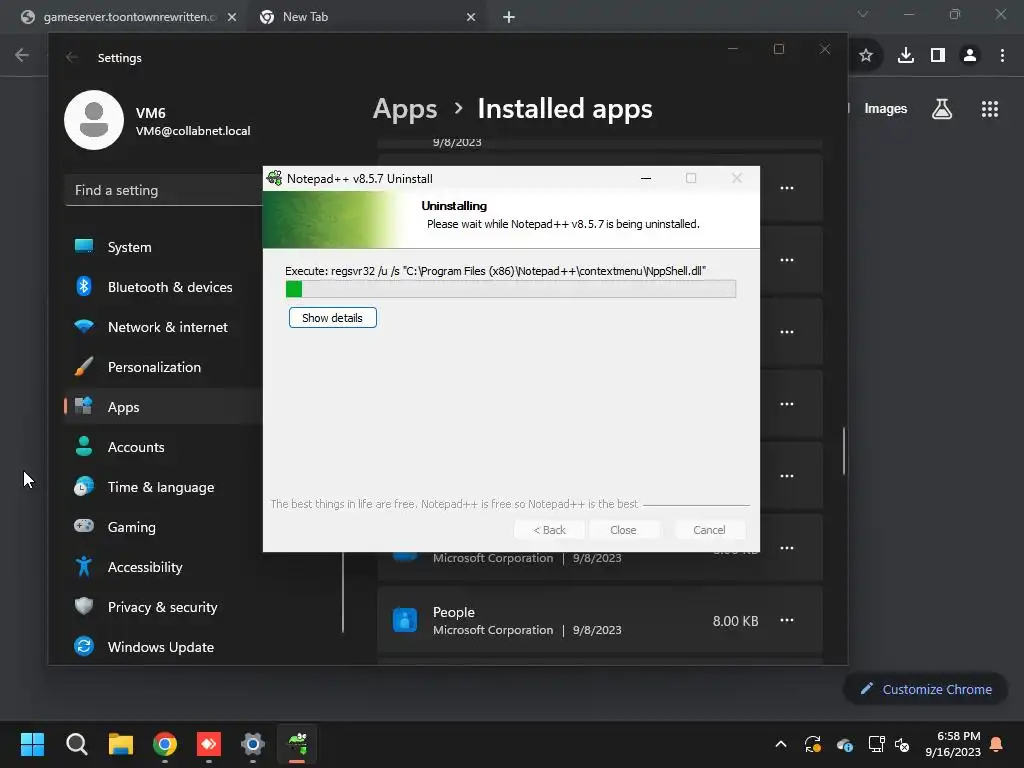This screenshot has width=1024, height=768.
Task: Open the OneDrive cloud tray icon
Action: tap(844, 744)
